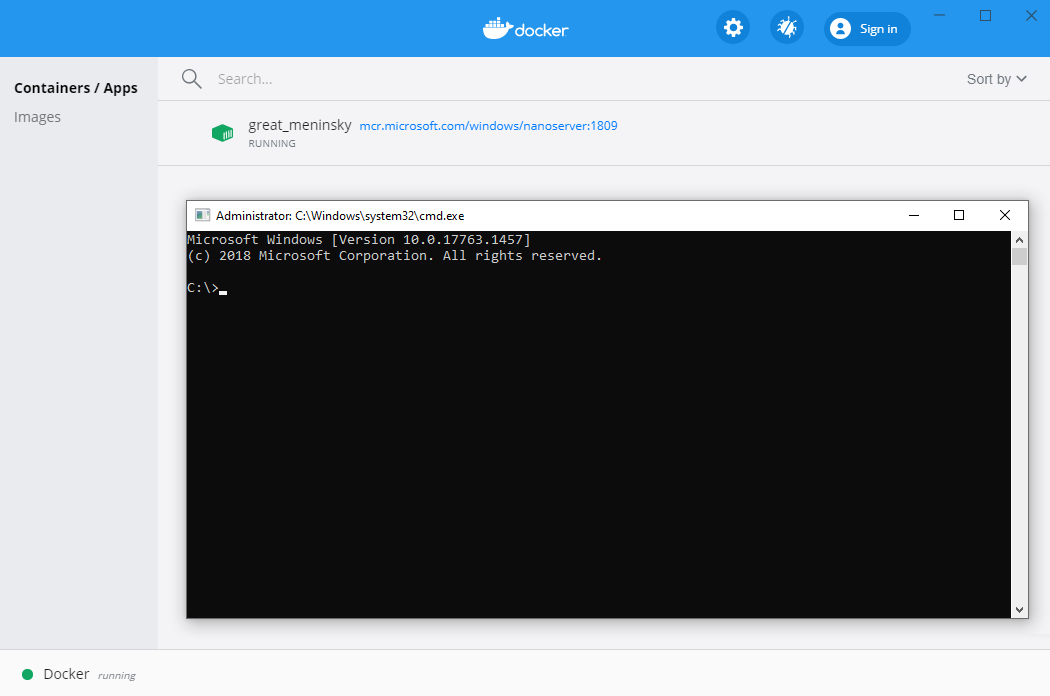Click the green Docker status dot
The height and width of the screenshot is (696, 1050).
click(28, 674)
